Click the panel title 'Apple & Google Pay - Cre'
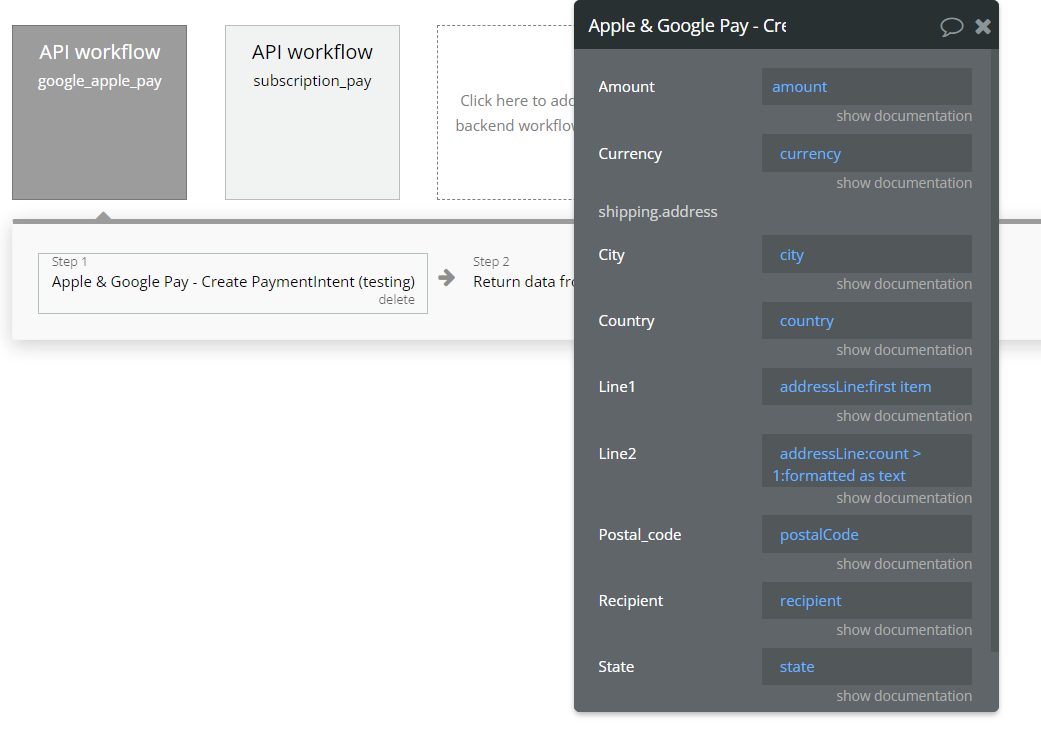Viewport: 1041px width, 732px height. [687, 26]
